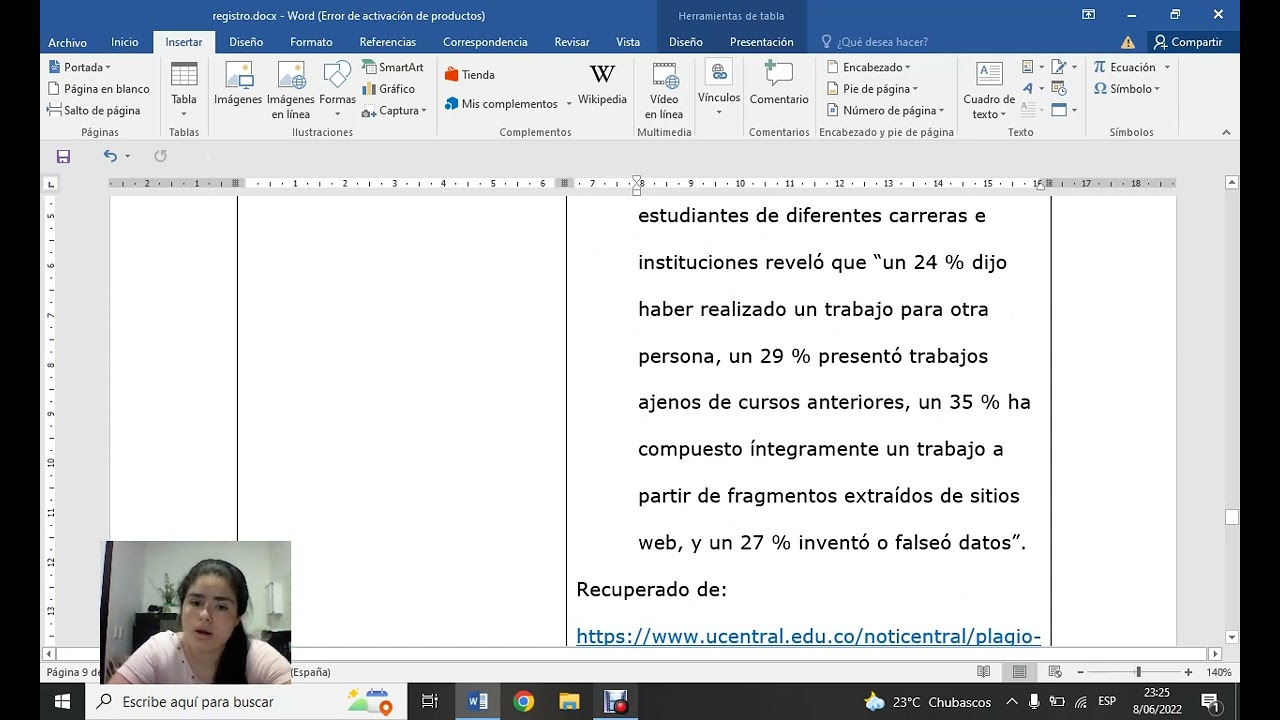Open the Tabla insert button
The width and height of the screenshot is (1280, 720).
(184, 89)
